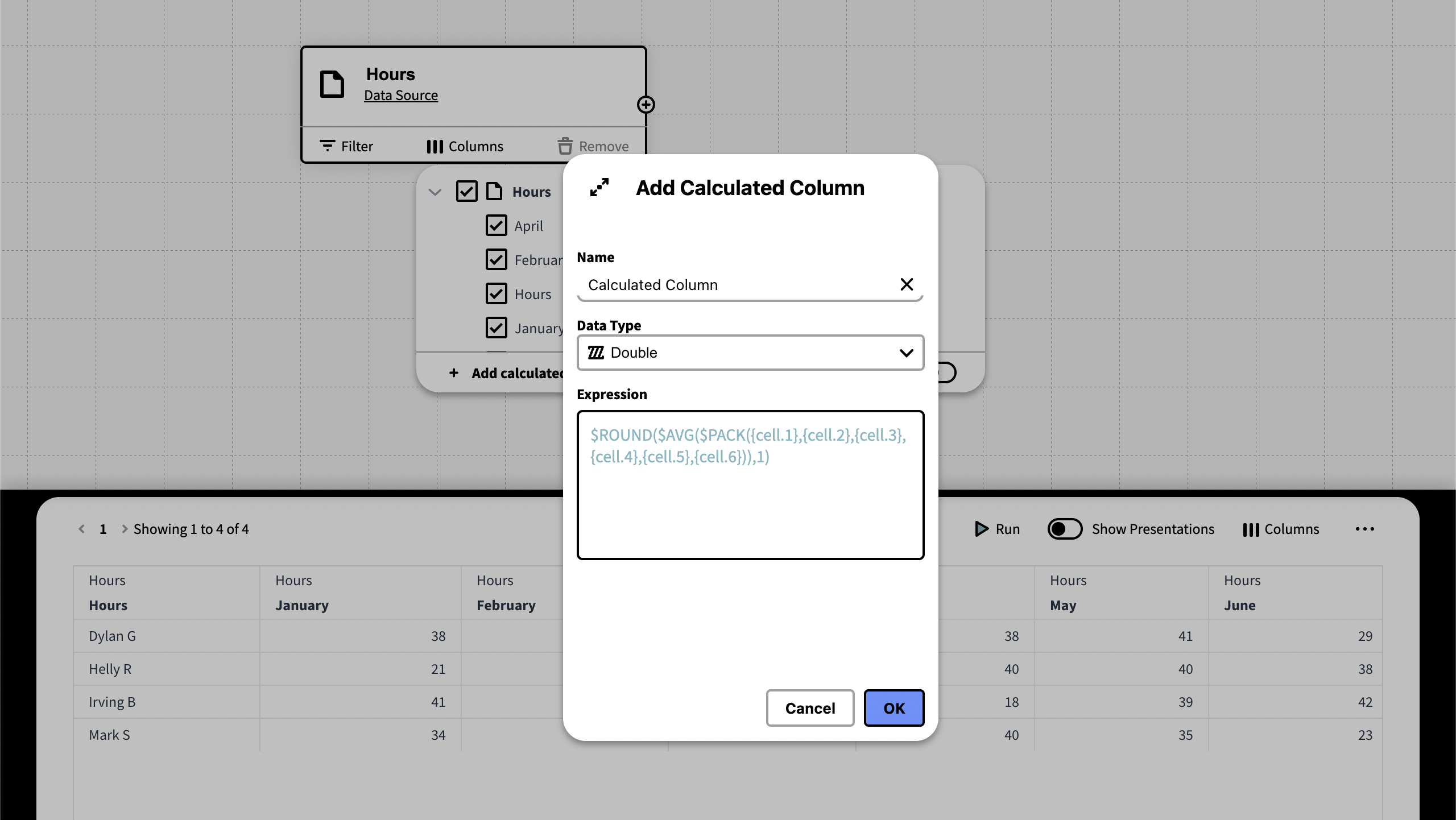
Task: Open Filter on Hours data source
Action: [x=346, y=146]
